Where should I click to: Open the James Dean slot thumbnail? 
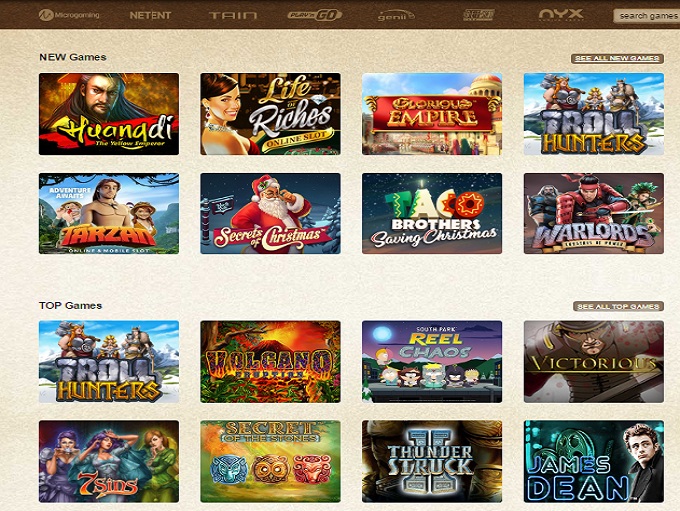tap(594, 461)
